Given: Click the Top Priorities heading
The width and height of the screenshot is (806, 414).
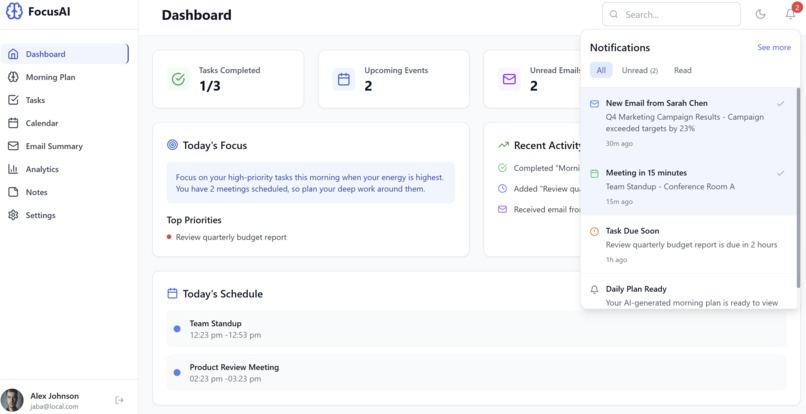Looking at the screenshot, I should 194,220.
